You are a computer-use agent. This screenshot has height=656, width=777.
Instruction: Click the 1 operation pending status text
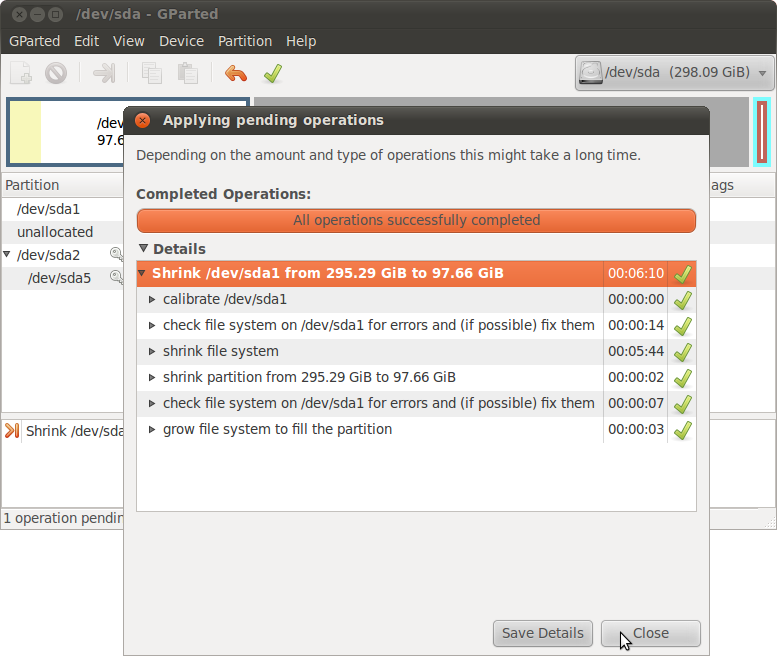point(63,518)
